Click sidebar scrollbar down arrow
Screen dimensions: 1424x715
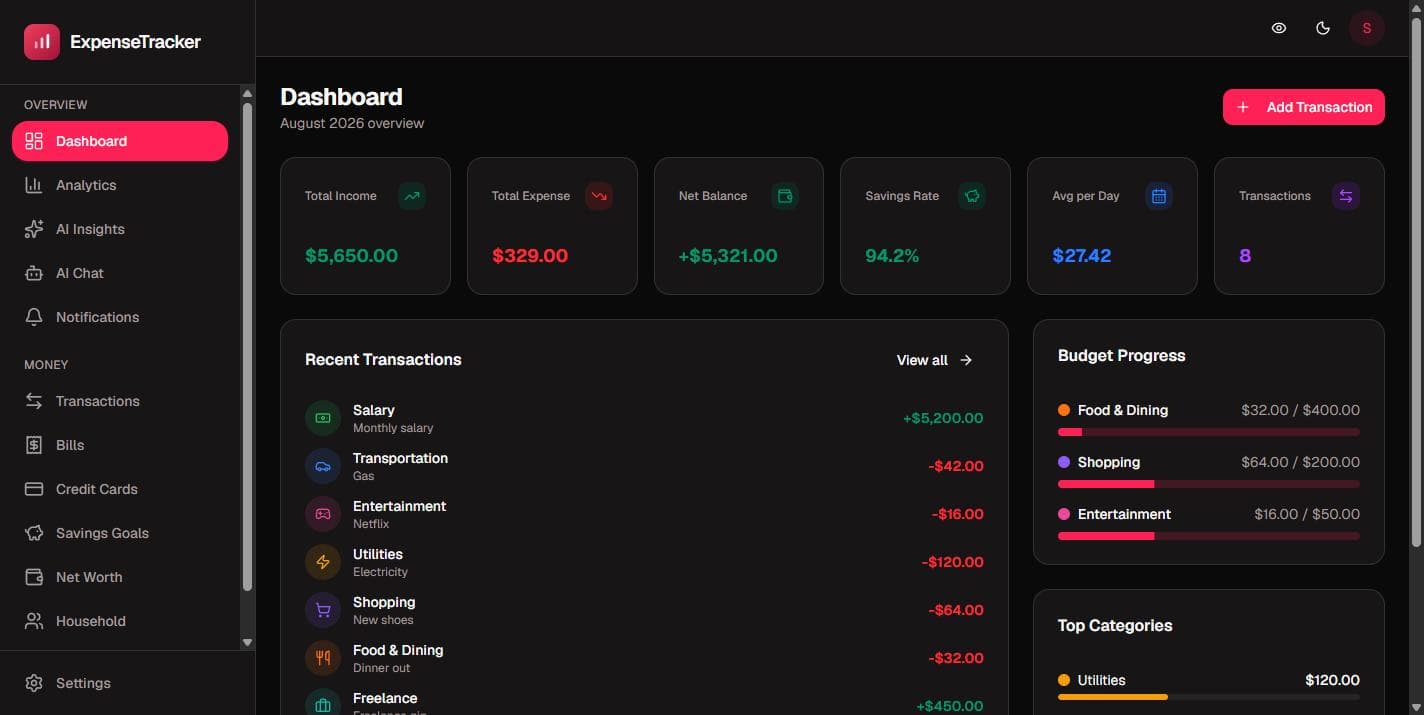(248, 642)
